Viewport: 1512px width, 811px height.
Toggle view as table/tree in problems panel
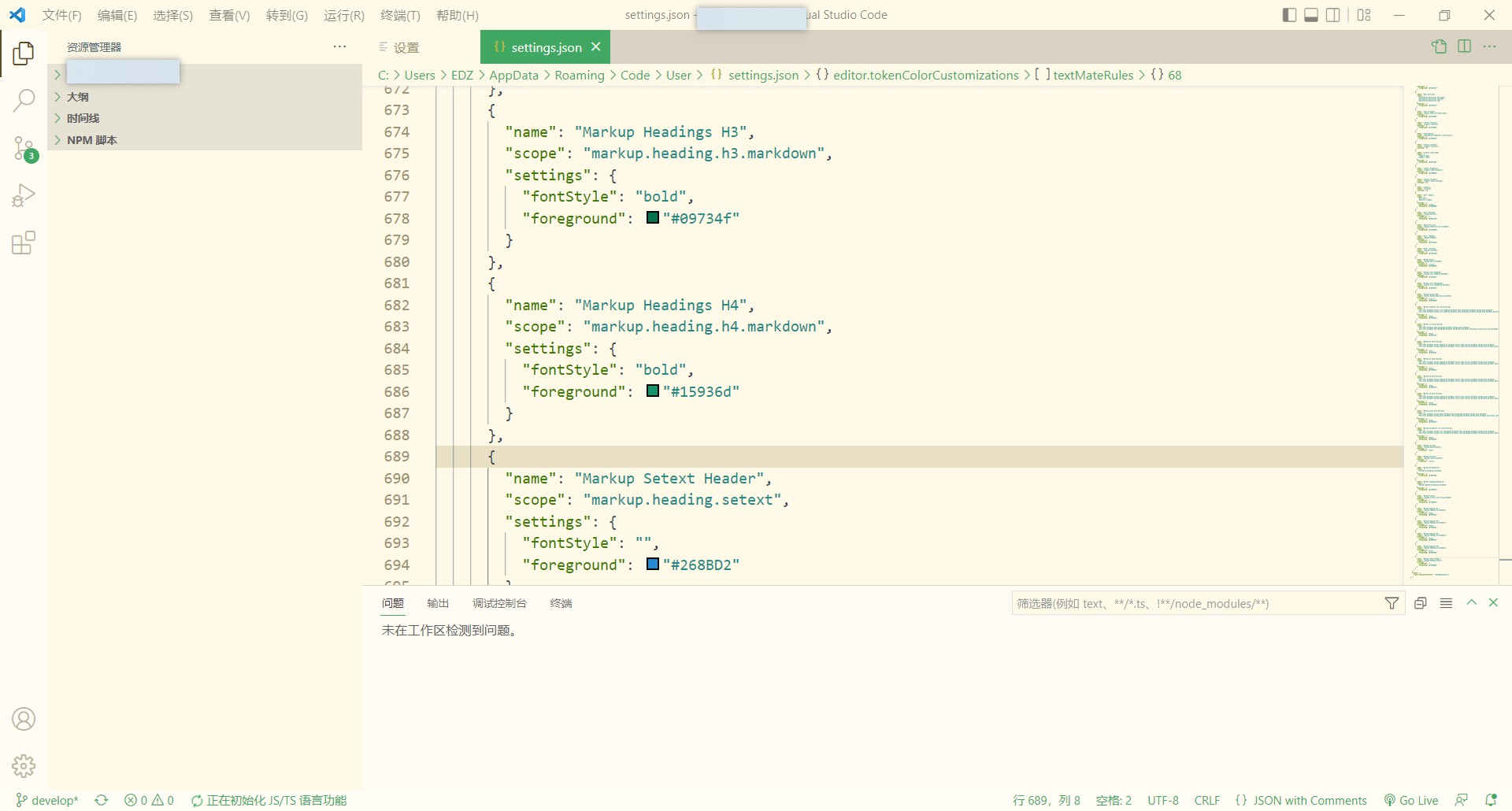pos(1446,603)
